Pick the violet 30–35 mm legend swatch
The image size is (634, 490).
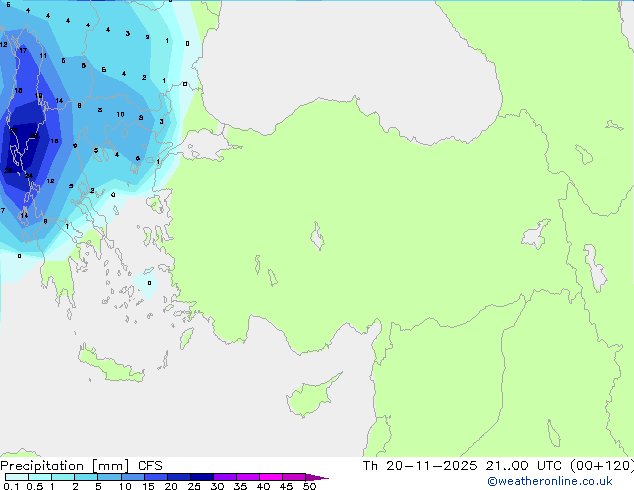tap(225, 477)
